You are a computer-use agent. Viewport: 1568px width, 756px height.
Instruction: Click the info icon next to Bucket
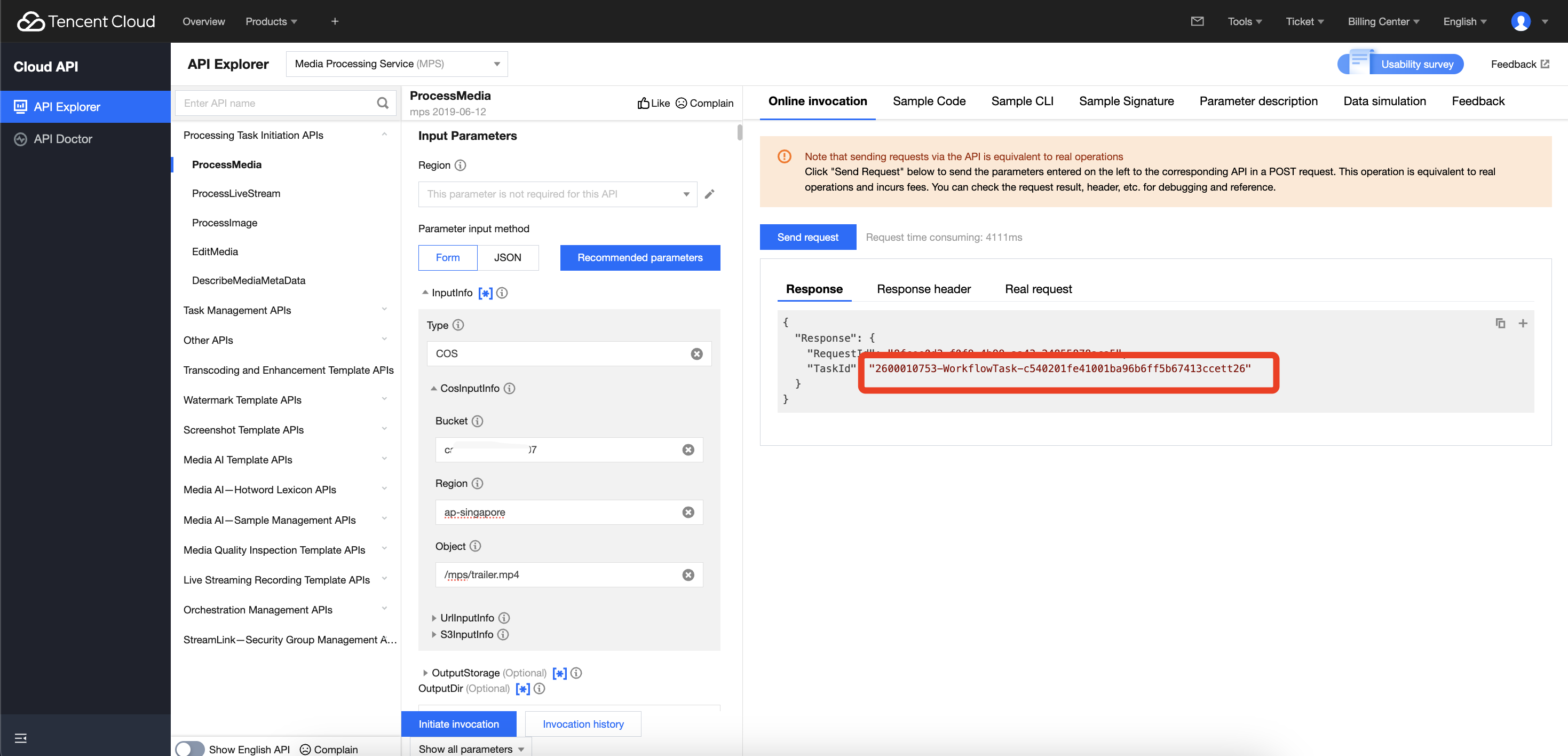pyautogui.click(x=477, y=421)
